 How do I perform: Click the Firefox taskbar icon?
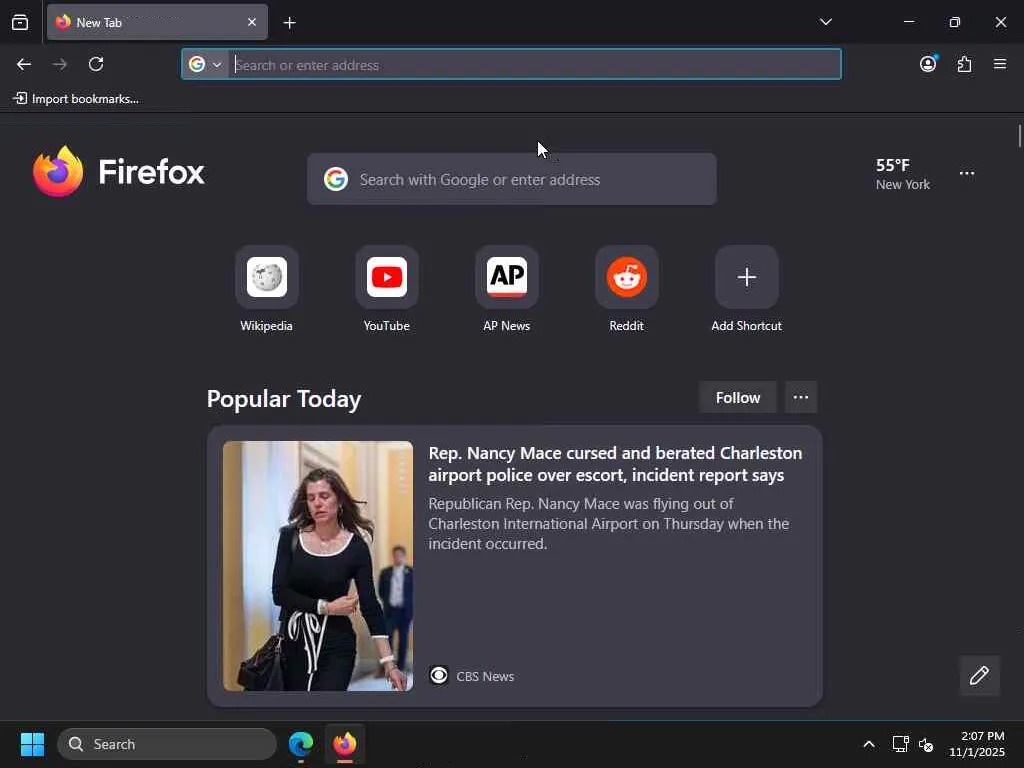[x=345, y=744]
